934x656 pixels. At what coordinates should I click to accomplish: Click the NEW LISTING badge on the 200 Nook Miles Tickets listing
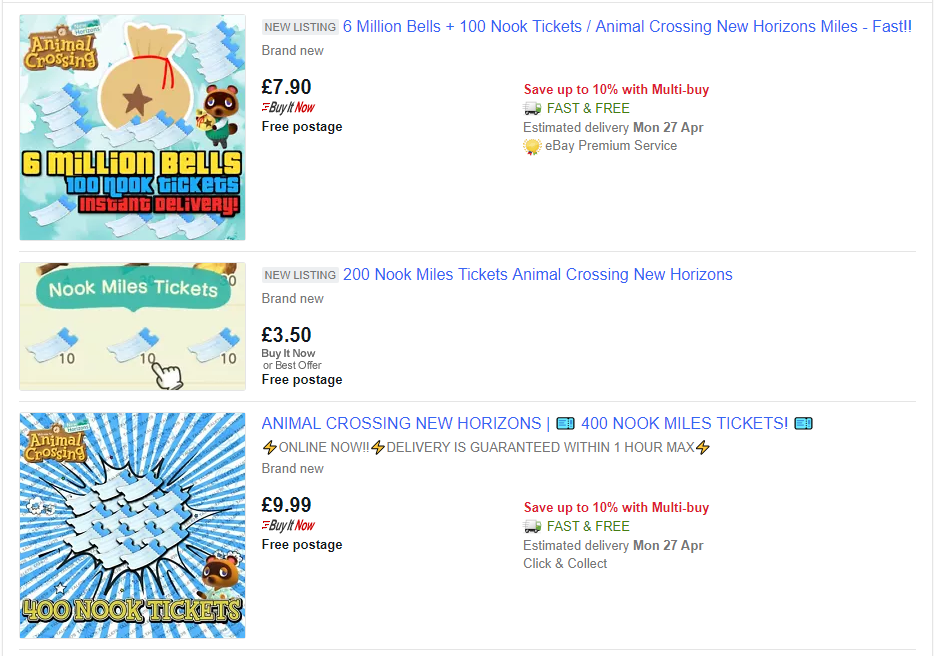coord(300,275)
